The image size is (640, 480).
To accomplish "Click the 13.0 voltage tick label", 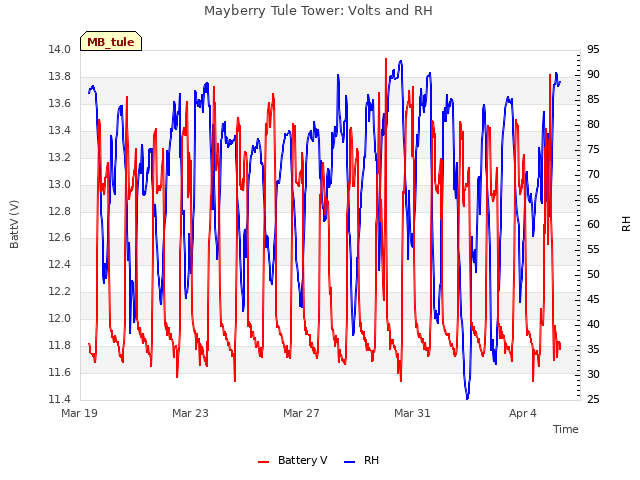I will coord(60,184).
